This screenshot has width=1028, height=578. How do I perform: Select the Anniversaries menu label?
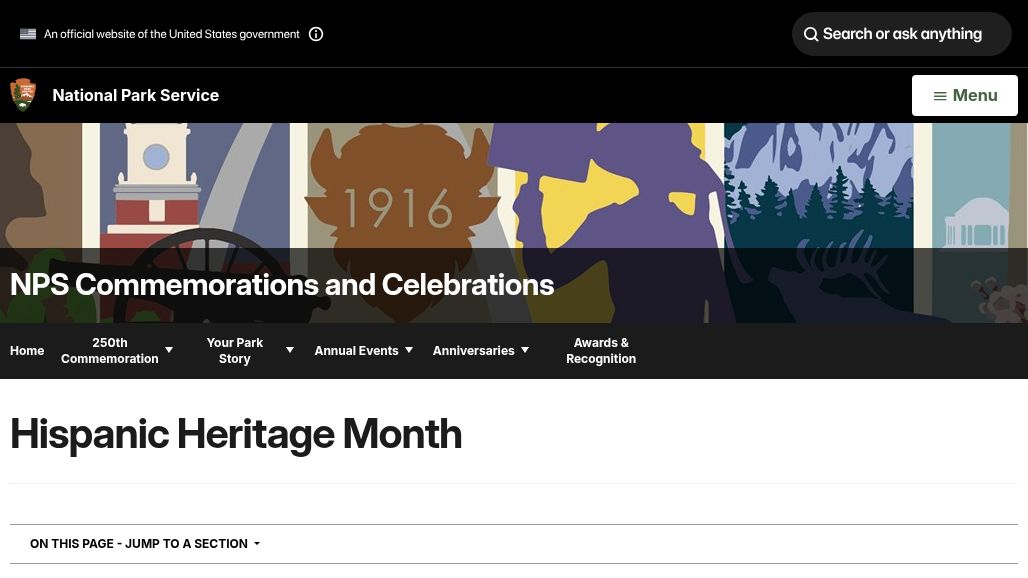point(473,351)
